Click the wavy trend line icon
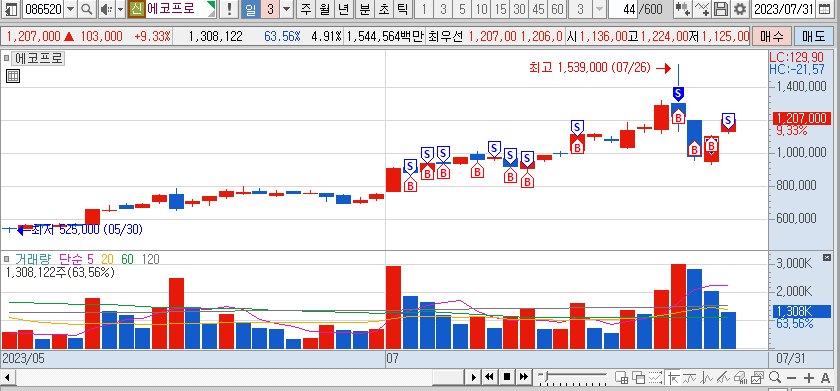This screenshot has width=840, height=391. 689,377
